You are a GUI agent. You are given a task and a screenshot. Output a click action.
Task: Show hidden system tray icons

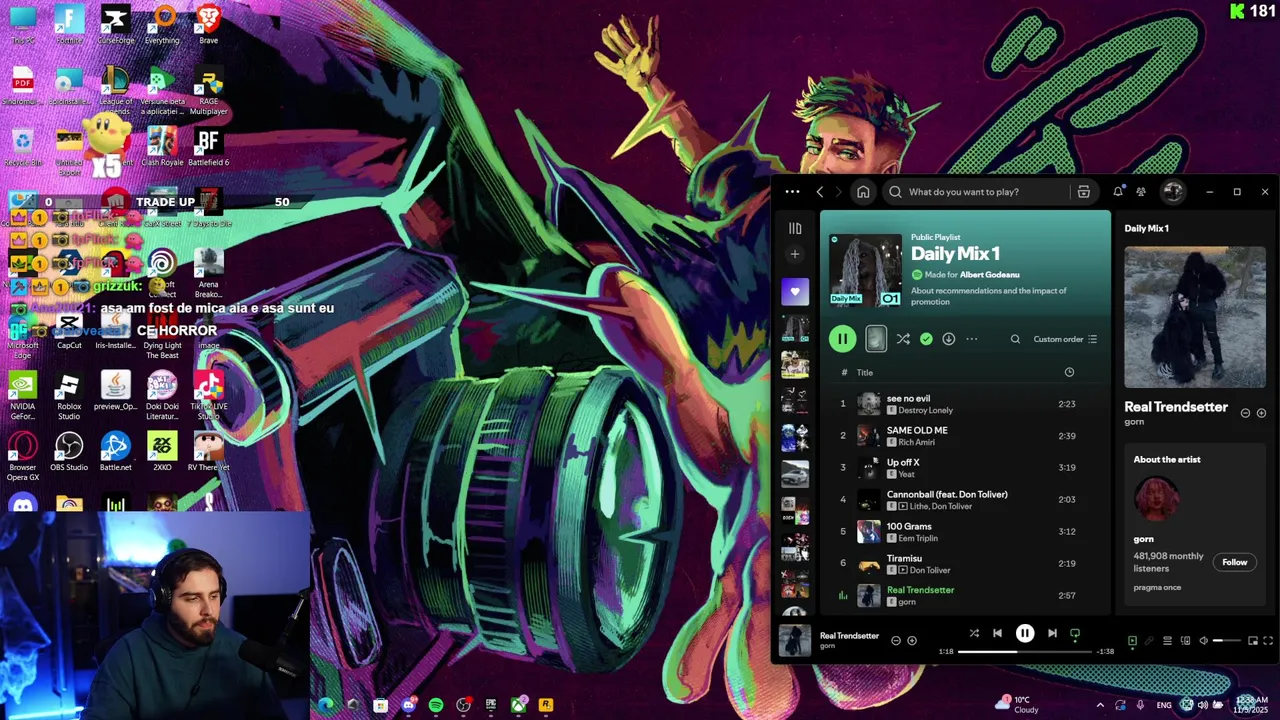[1100, 705]
